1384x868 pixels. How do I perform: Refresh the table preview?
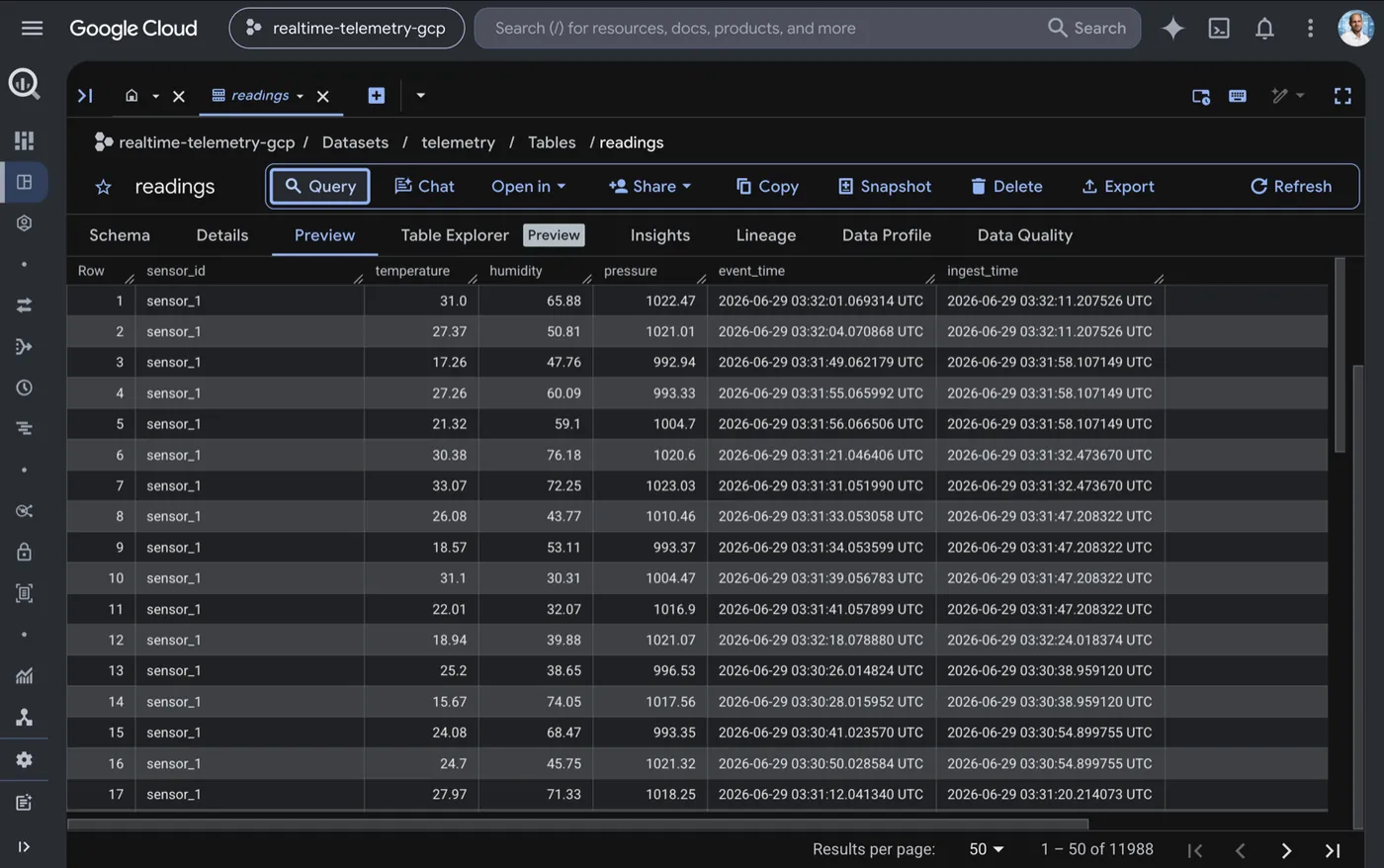(1291, 186)
